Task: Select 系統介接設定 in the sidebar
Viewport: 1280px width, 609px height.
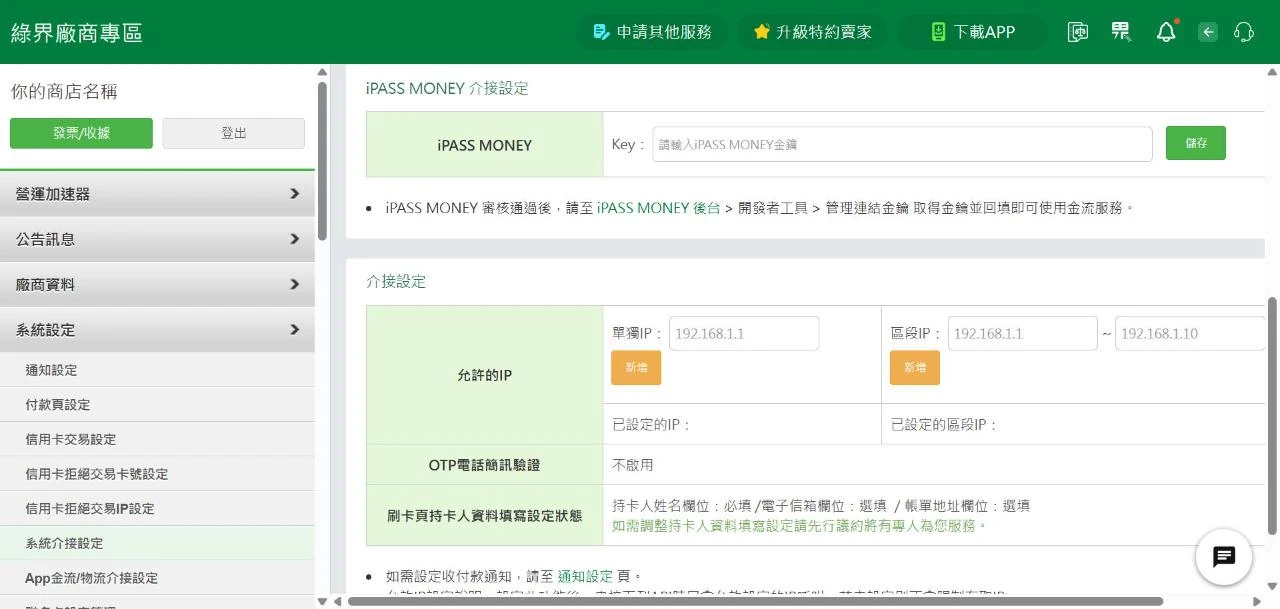Action: point(157,543)
